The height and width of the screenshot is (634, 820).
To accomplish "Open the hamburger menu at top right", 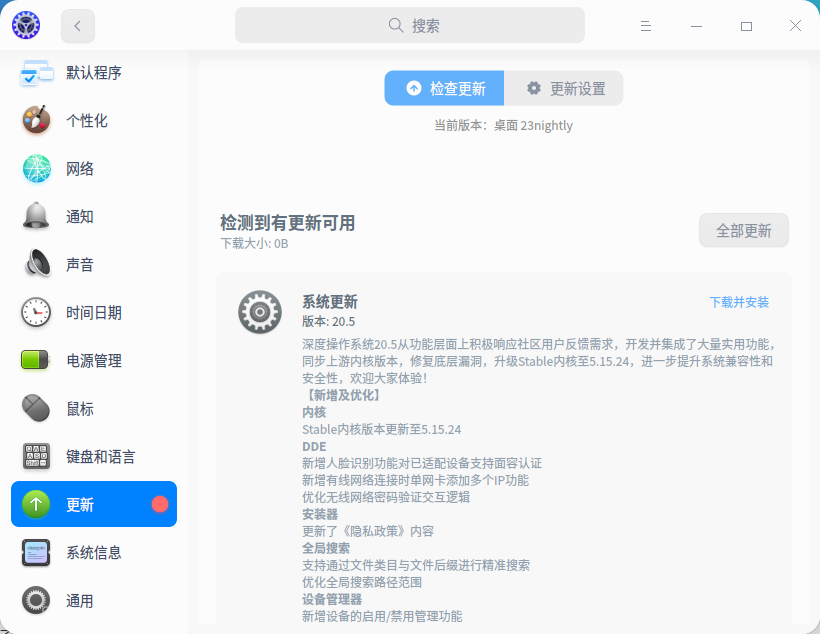I will coord(646,25).
